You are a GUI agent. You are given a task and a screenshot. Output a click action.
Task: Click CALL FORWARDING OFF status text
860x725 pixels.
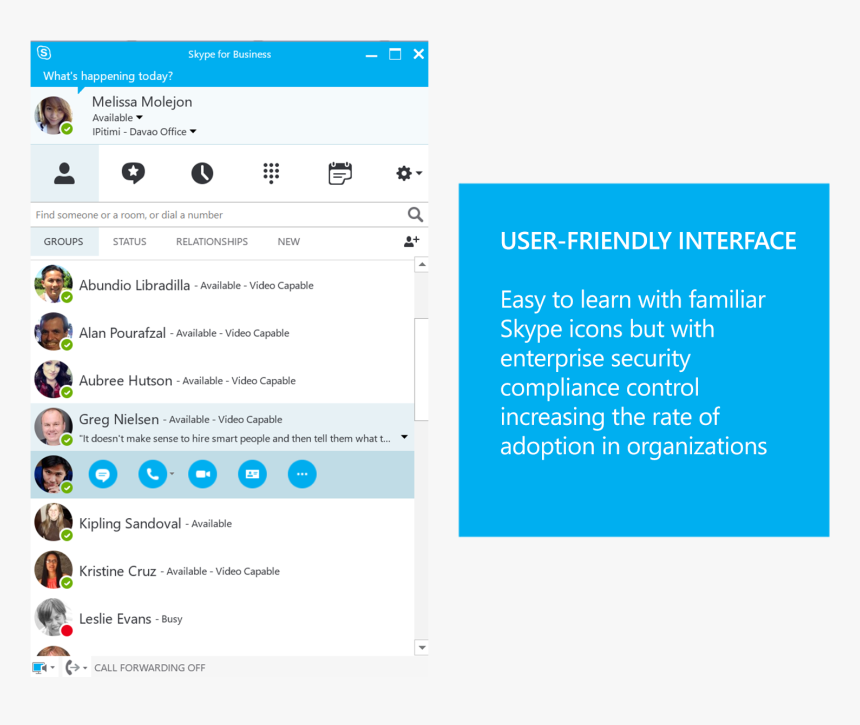[150, 668]
